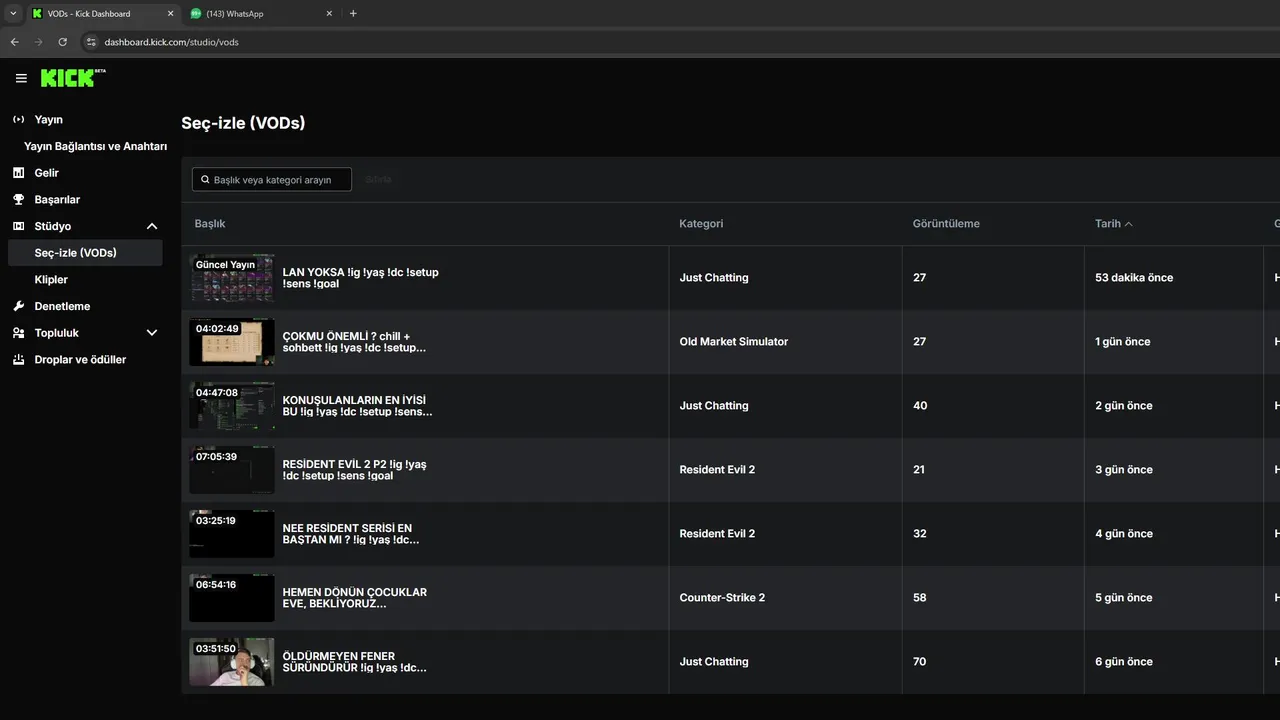The height and width of the screenshot is (720, 1280).
Task: Open ÖLDÜRMEYEN FENER SÜRÜNDÜRÜR VOD thumbnail
Action: (232, 662)
